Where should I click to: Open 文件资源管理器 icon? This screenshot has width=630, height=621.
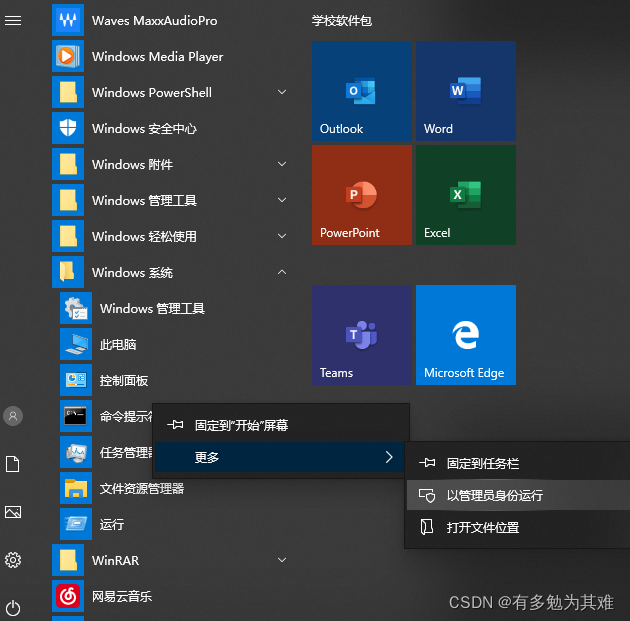76,488
